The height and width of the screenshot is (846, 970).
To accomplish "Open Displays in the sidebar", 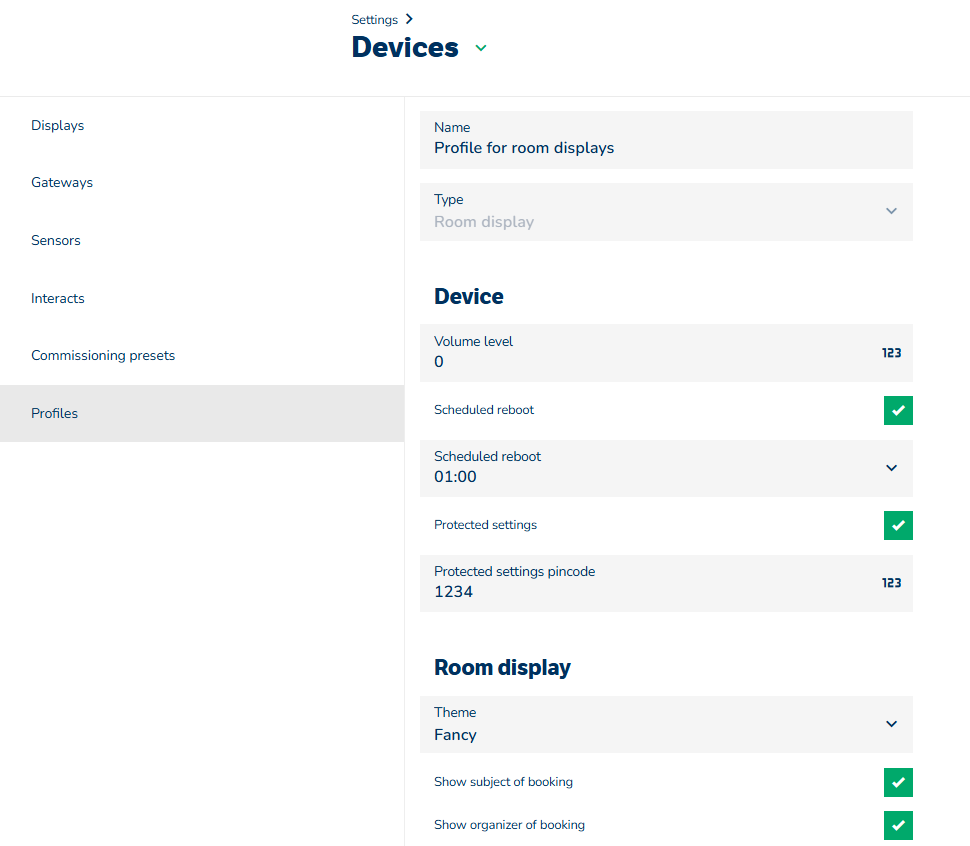I will point(58,126).
